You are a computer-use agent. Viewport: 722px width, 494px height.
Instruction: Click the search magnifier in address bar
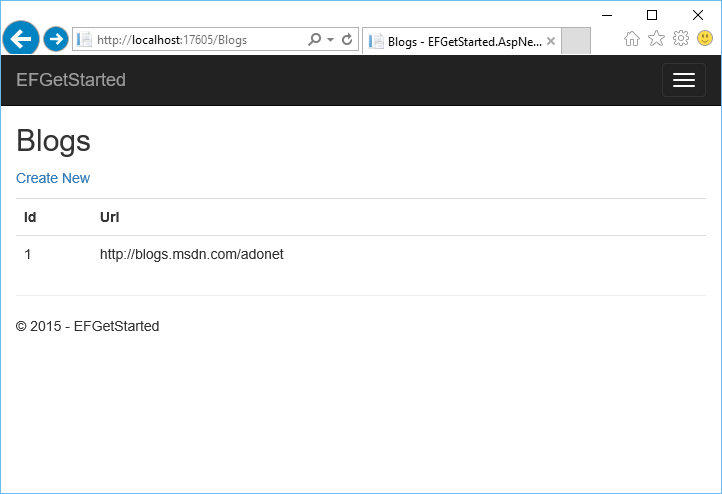point(314,40)
